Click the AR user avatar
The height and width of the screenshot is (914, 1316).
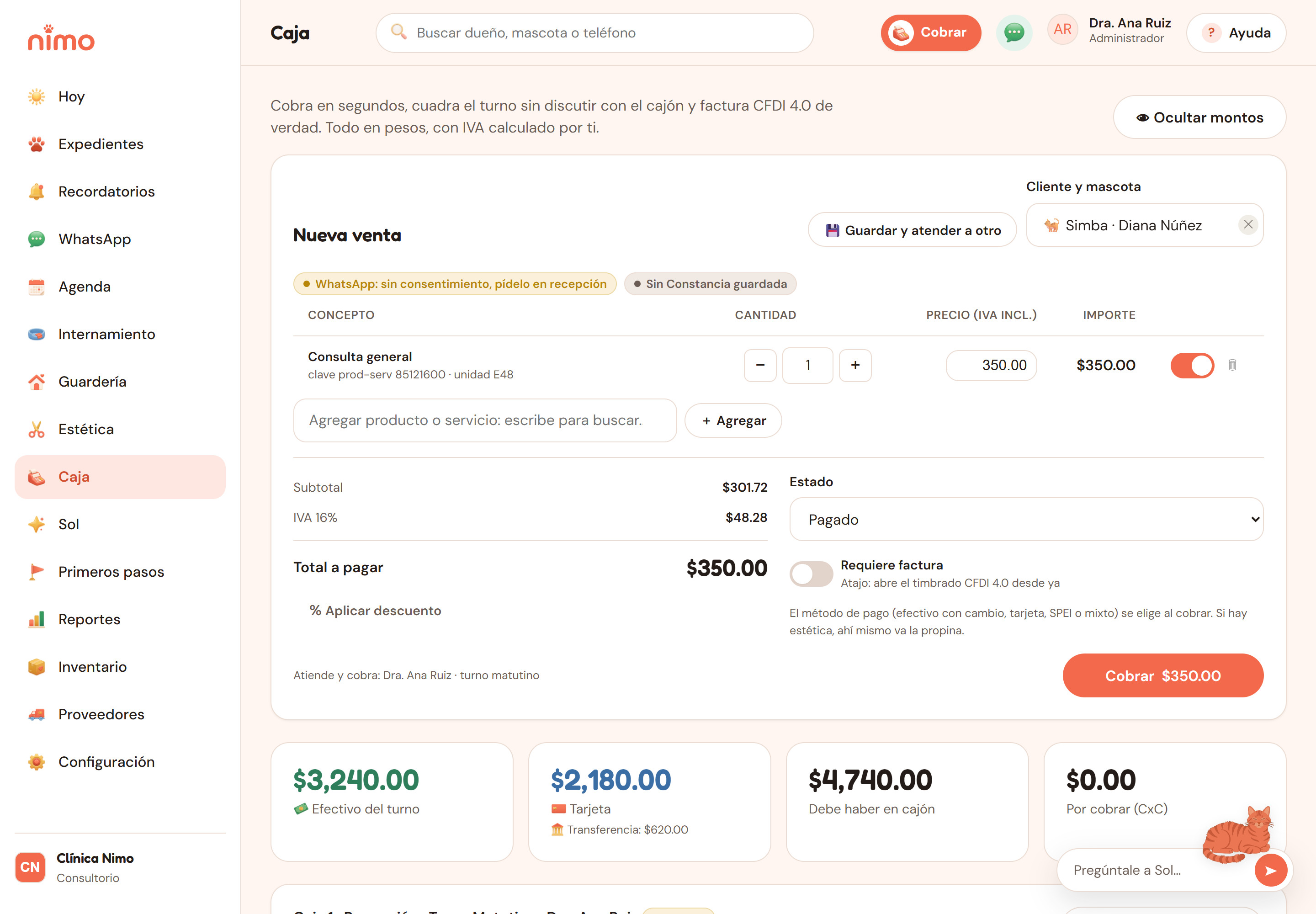point(1062,30)
